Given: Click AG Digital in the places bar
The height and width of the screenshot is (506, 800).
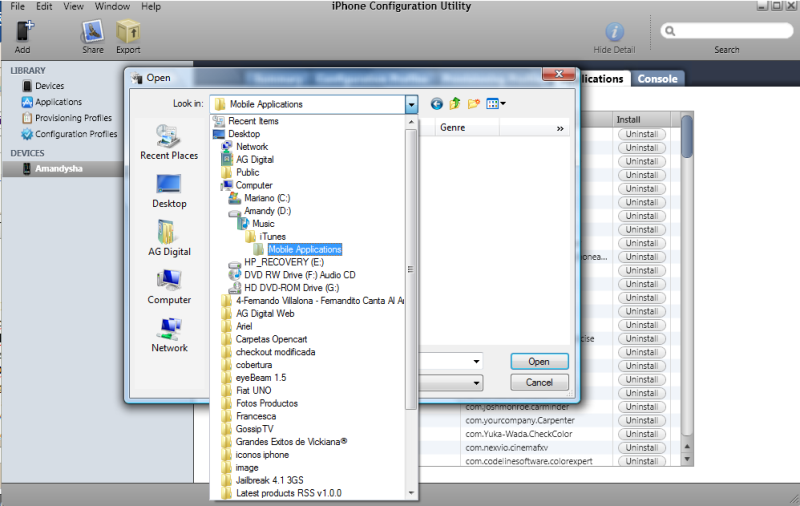Looking at the screenshot, I should click(x=169, y=238).
